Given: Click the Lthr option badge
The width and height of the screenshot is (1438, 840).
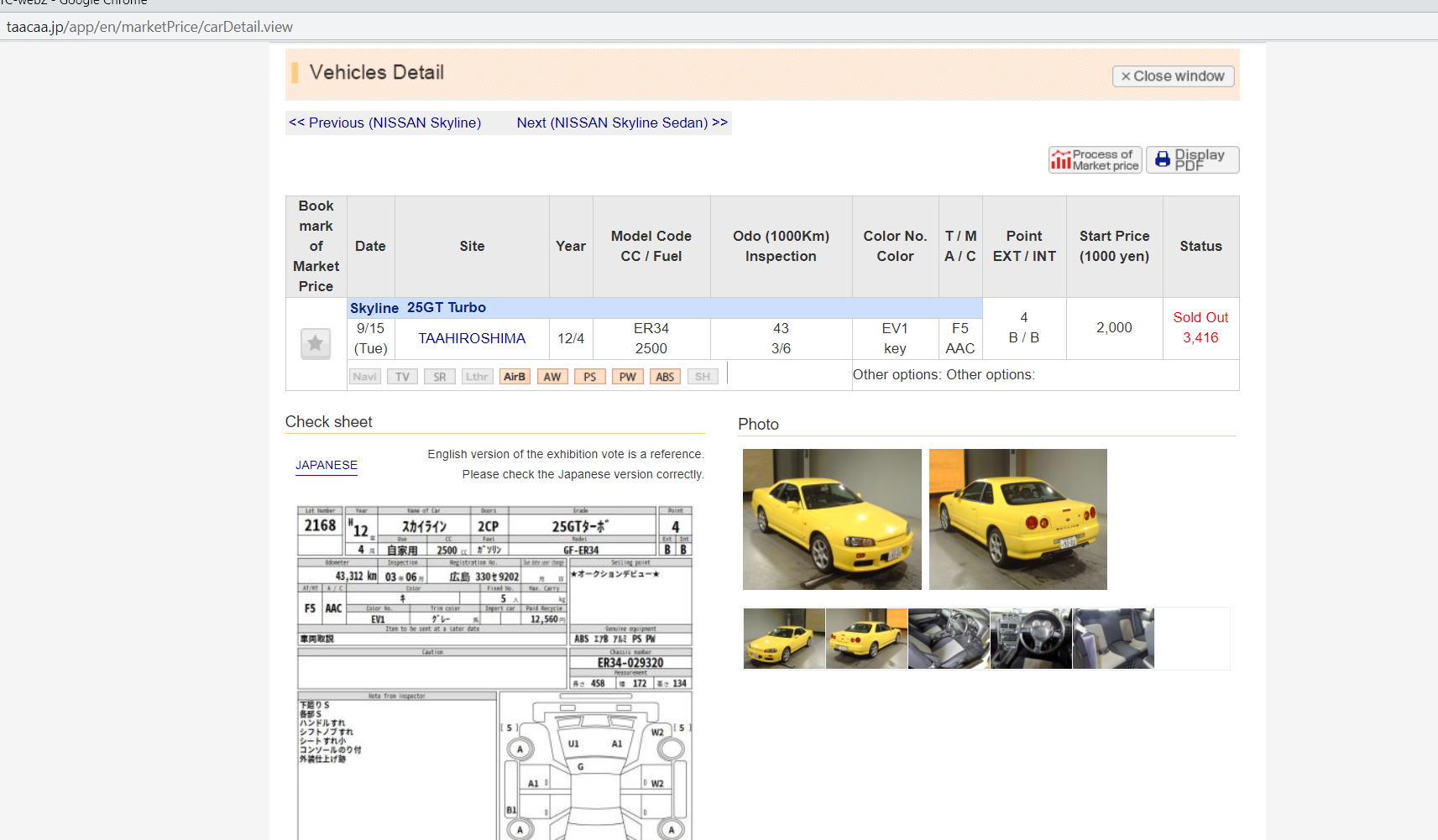Looking at the screenshot, I should [x=478, y=377].
